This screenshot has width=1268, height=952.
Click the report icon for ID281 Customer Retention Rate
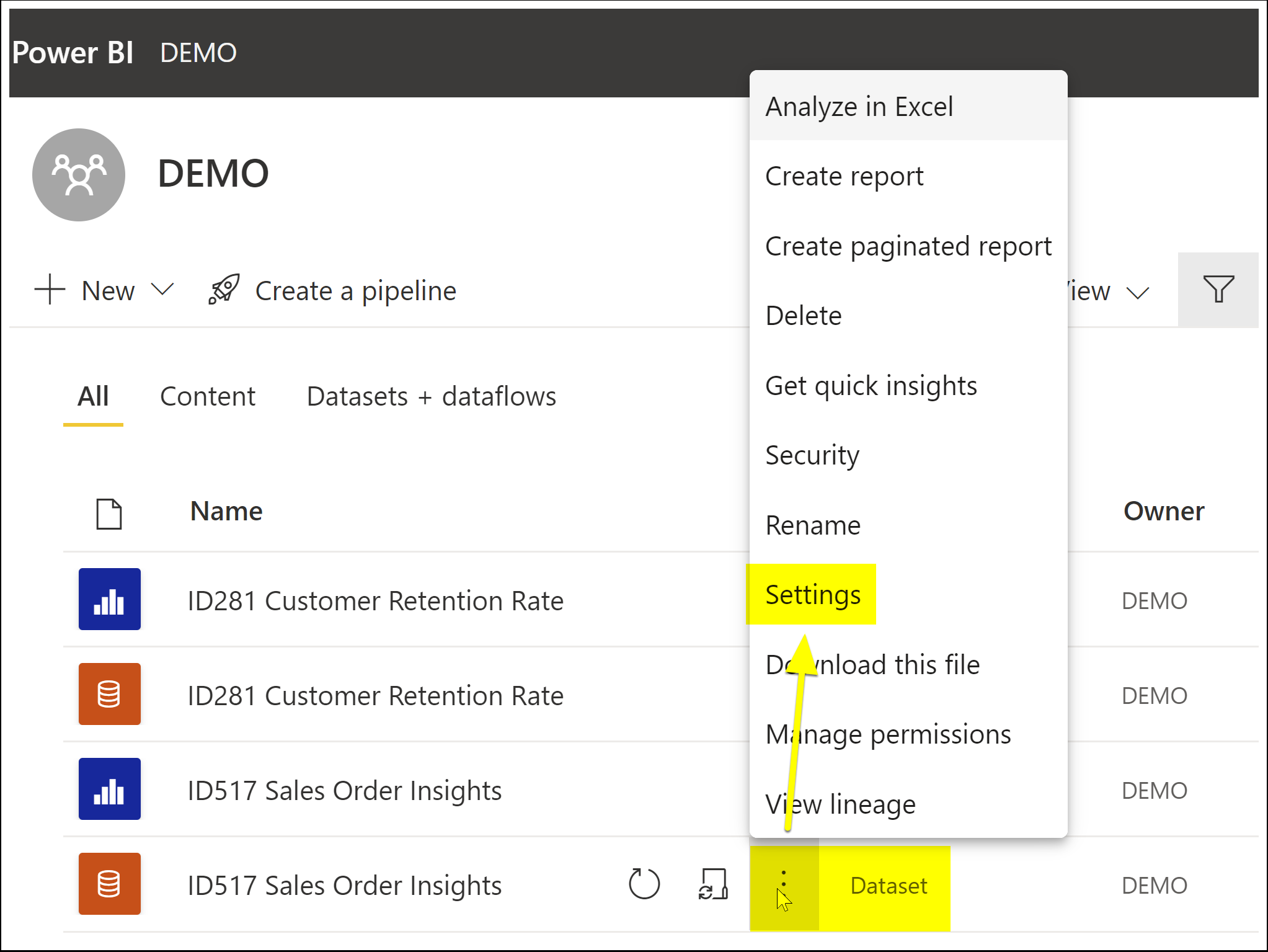pyautogui.click(x=110, y=599)
